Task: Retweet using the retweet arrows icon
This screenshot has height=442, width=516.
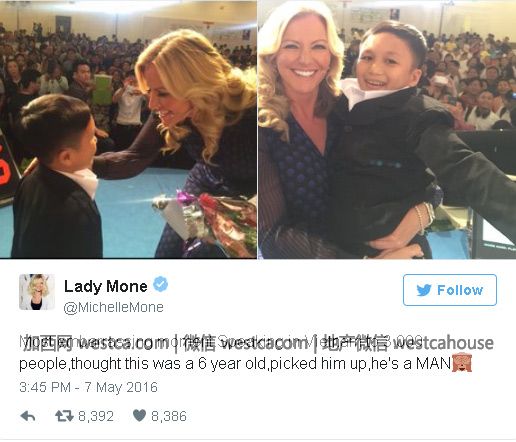Action: [64, 416]
